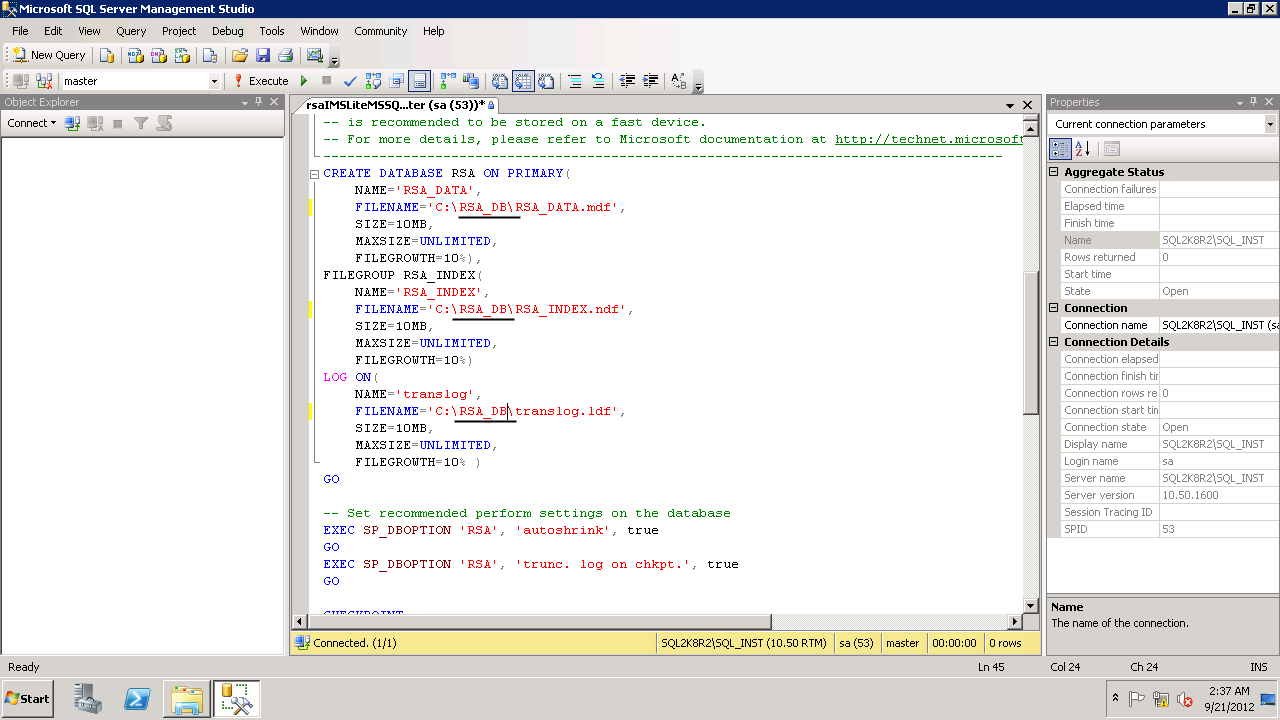The height and width of the screenshot is (720, 1280).
Task: Parse the query with the blue checkmark icon
Action: (x=350, y=81)
